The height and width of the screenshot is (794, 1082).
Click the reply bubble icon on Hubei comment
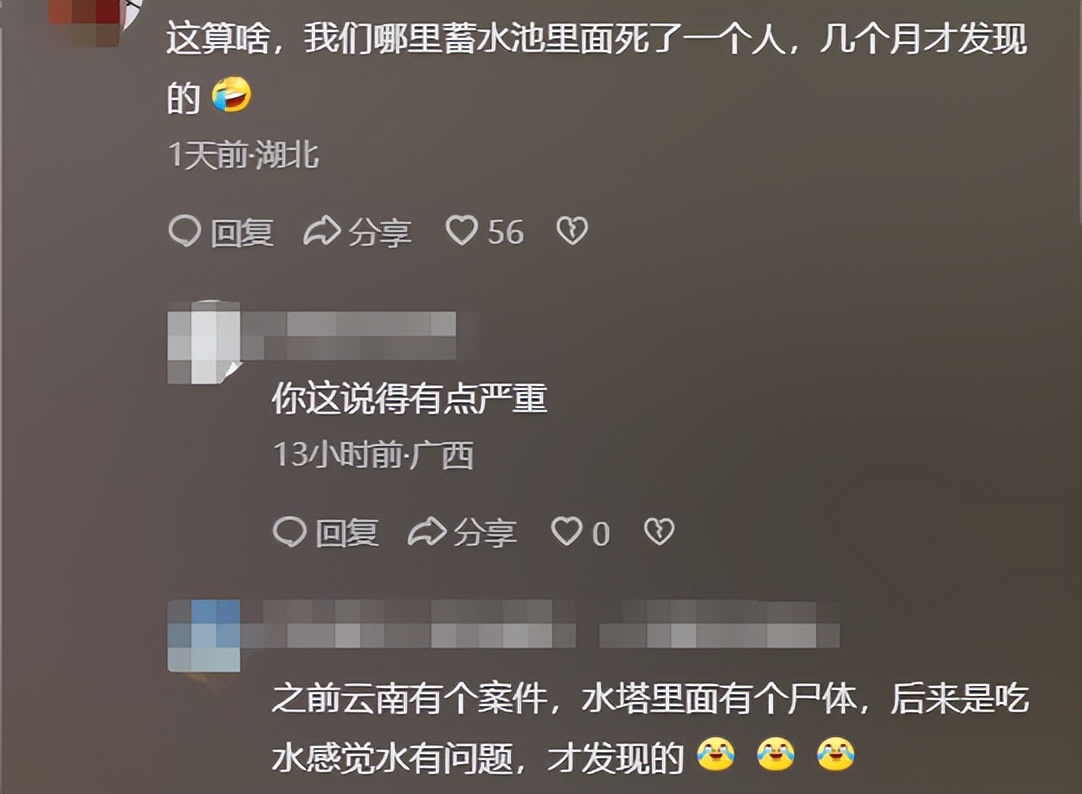point(184,231)
